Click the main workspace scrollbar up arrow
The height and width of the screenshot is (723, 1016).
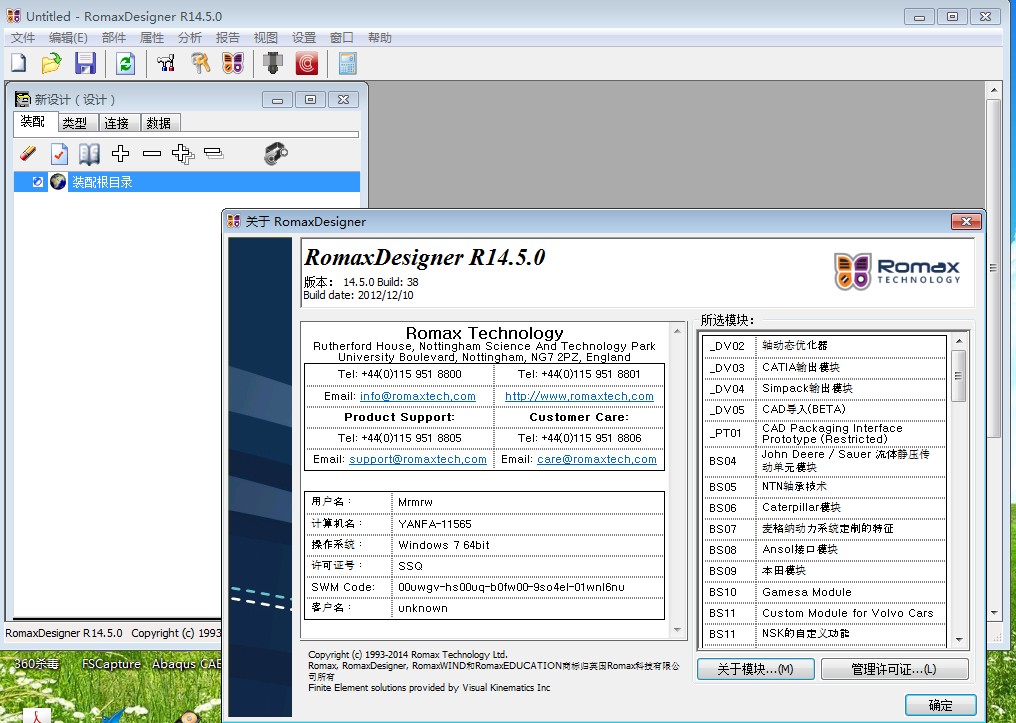pos(993,90)
